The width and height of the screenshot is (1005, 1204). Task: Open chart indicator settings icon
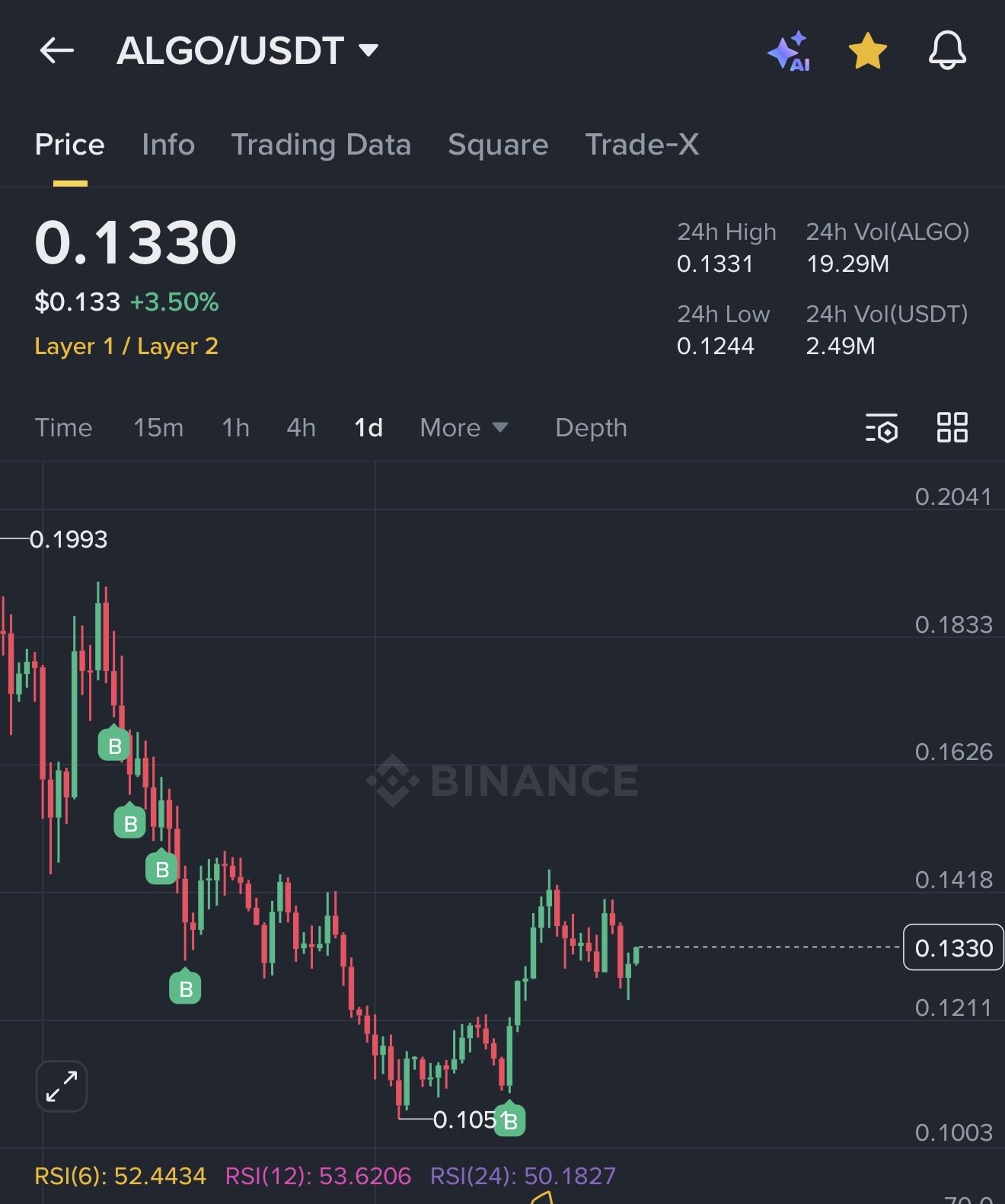pyautogui.click(x=882, y=428)
